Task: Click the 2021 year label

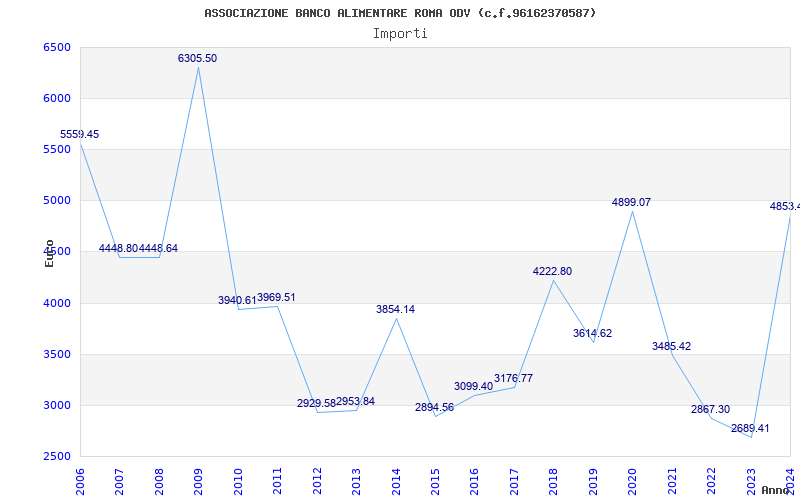Action: (x=672, y=481)
